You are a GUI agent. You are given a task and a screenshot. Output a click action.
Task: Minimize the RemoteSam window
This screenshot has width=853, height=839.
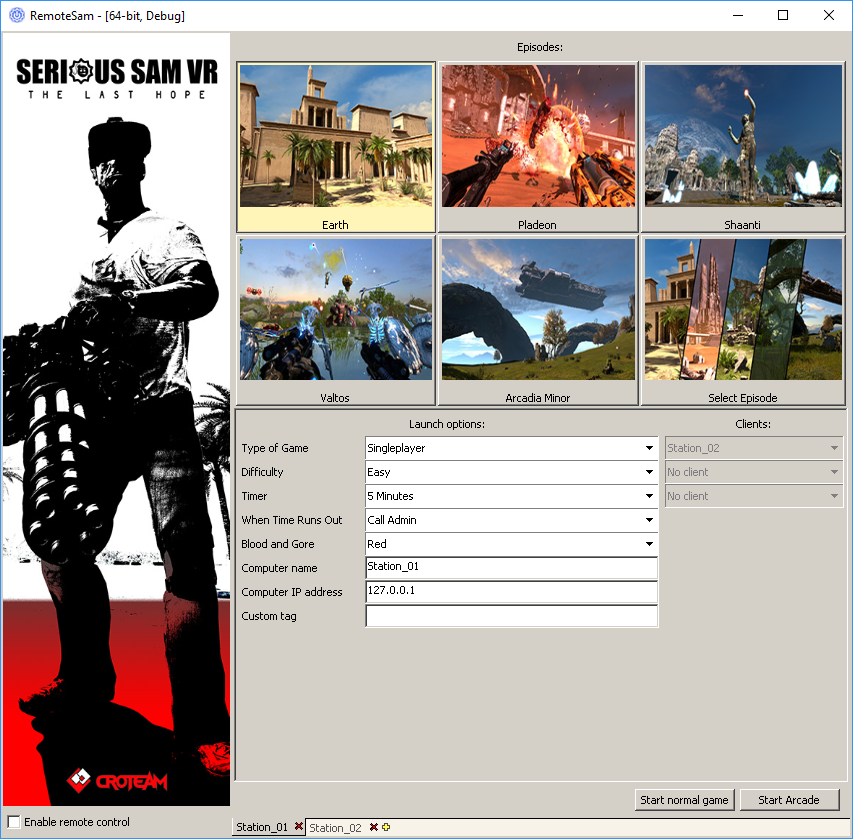coord(738,15)
